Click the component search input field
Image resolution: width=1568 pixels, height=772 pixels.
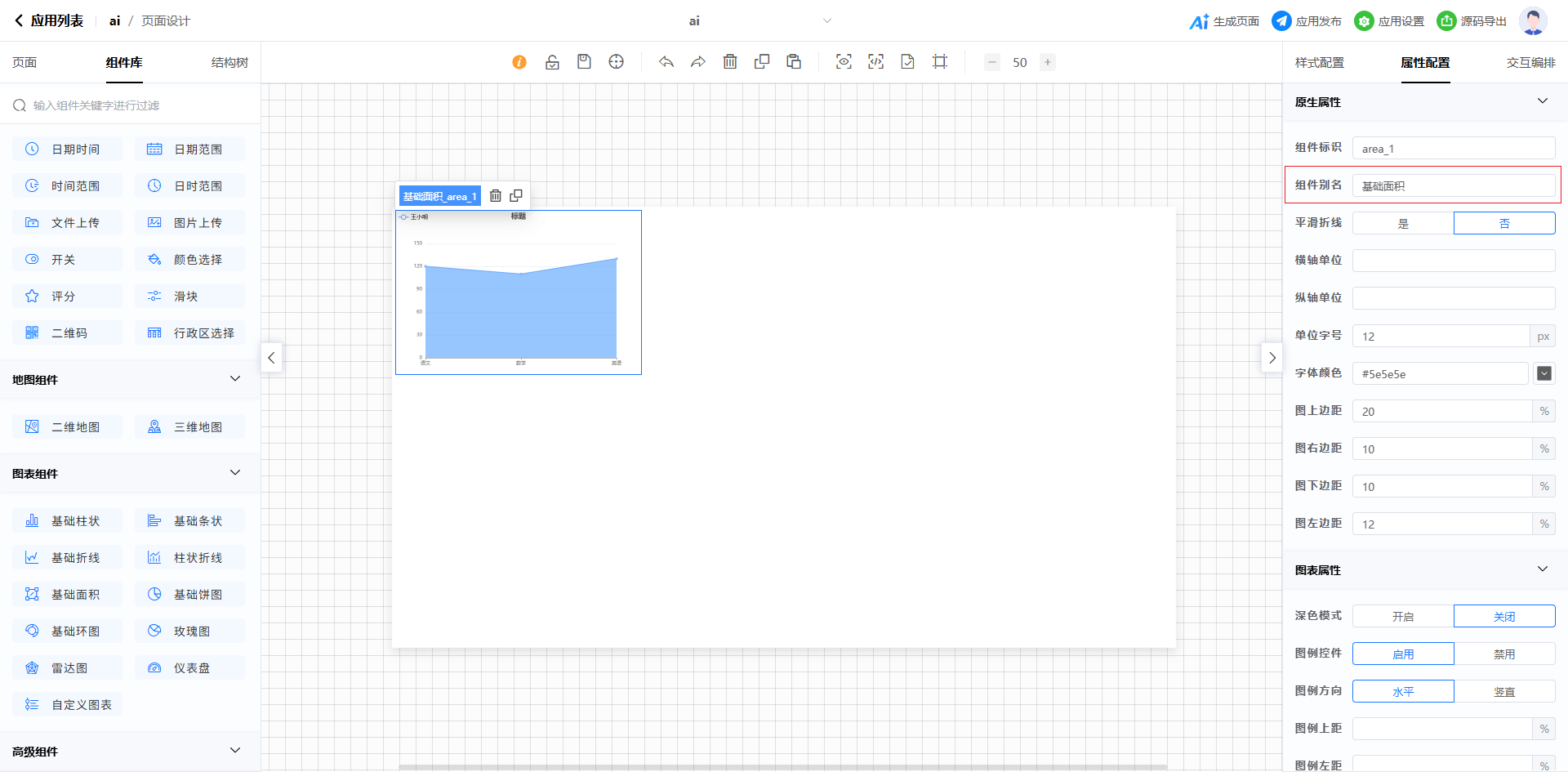point(139,105)
